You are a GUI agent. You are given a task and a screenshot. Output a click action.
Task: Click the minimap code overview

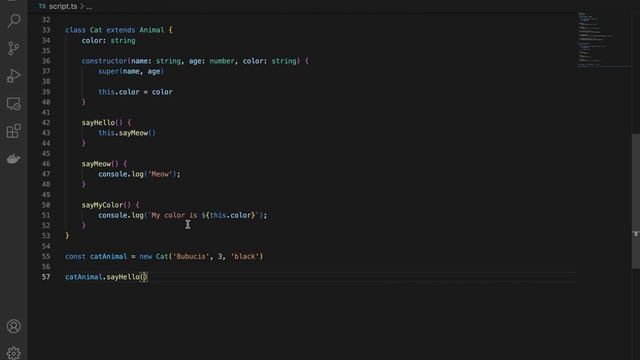(x=603, y=40)
